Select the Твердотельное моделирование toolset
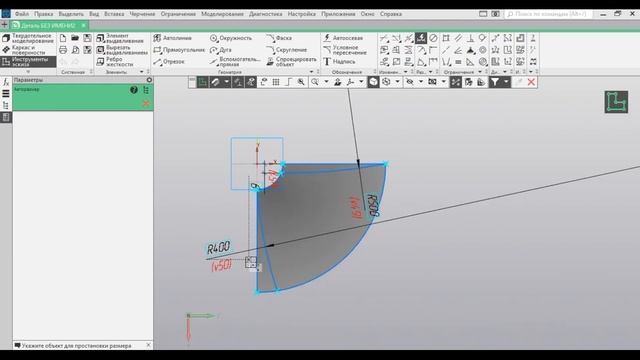The image size is (640, 360). [28, 38]
